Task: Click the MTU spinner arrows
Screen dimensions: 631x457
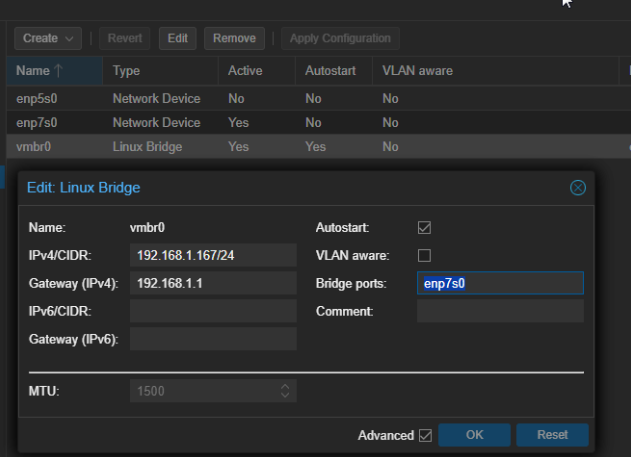Action: tap(285, 391)
